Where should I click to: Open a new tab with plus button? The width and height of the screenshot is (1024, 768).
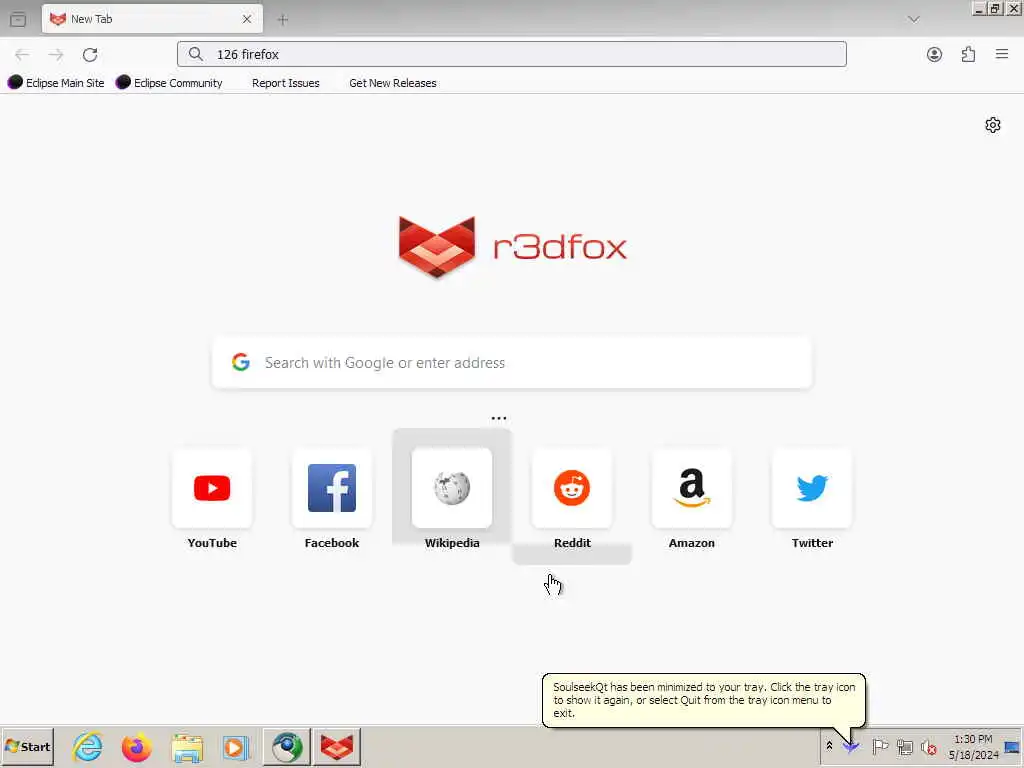(x=283, y=20)
